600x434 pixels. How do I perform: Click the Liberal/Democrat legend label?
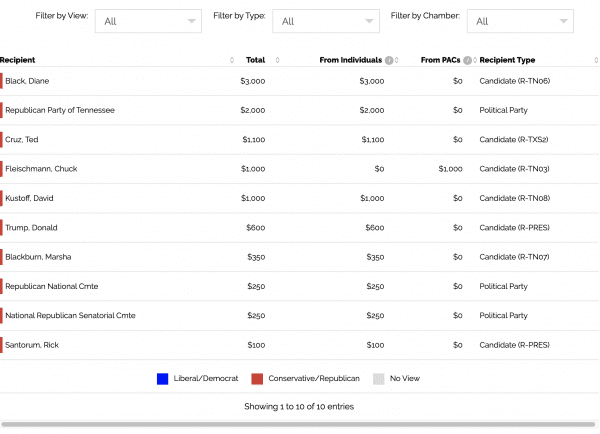coord(206,379)
